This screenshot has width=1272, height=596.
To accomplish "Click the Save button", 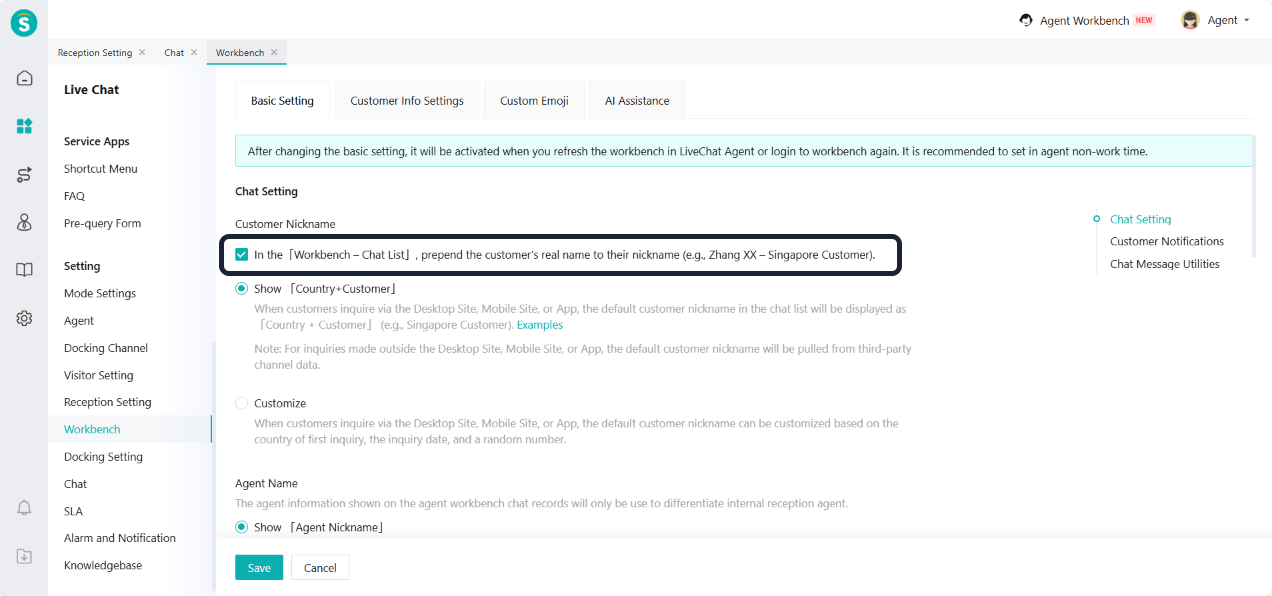I will click(x=259, y=568).
